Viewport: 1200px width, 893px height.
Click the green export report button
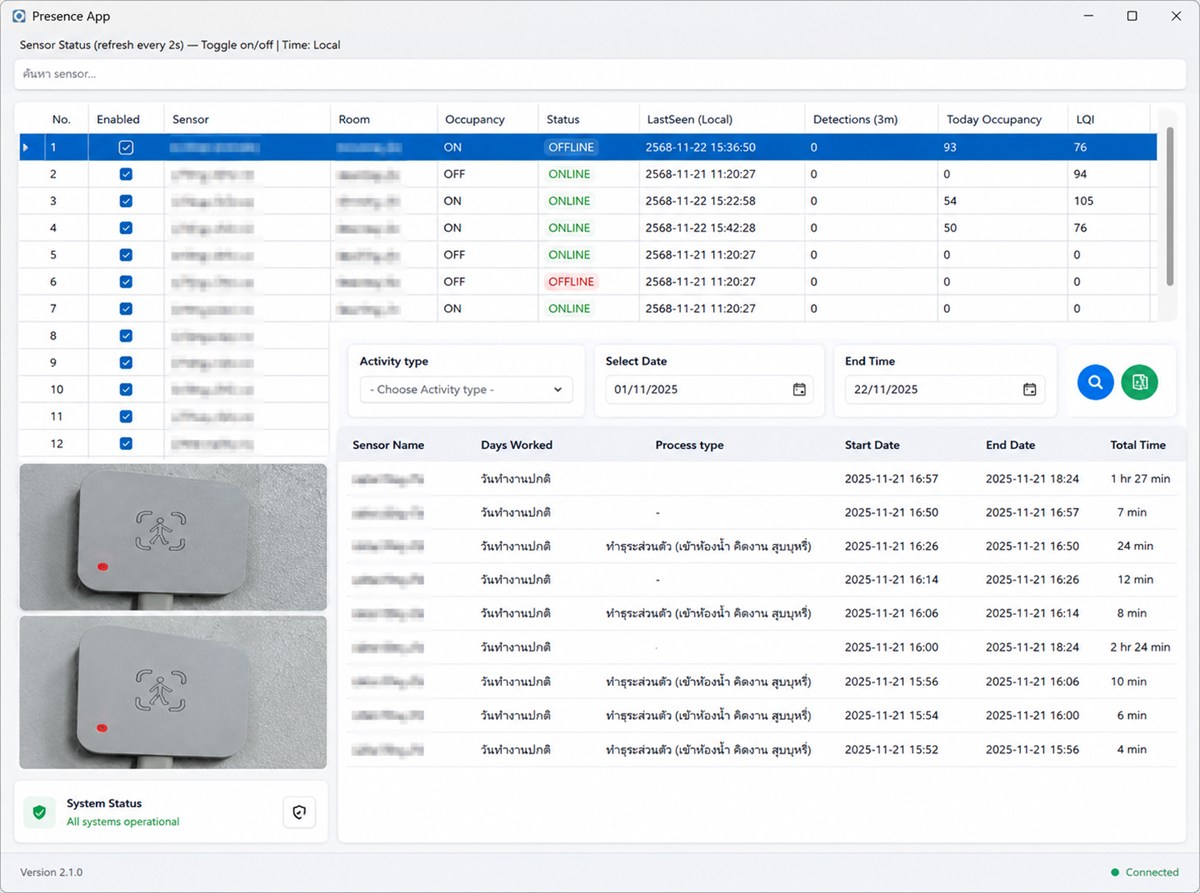1139,382
